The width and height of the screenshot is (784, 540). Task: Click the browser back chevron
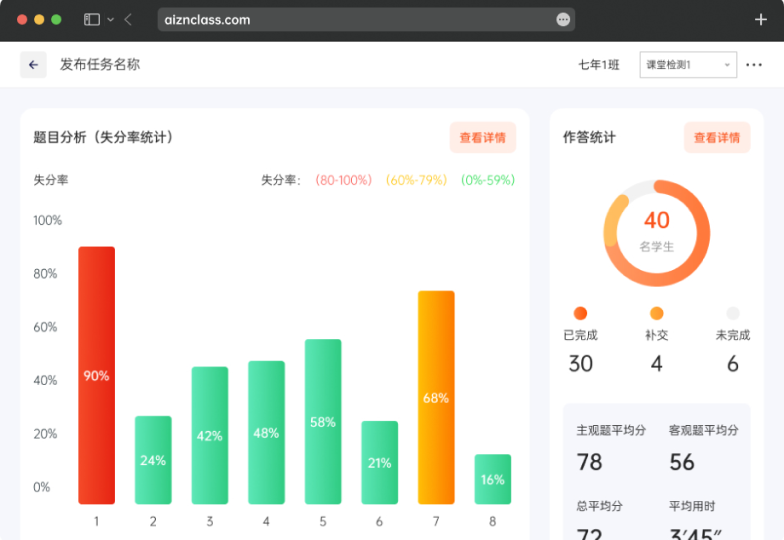click(128, 19)
